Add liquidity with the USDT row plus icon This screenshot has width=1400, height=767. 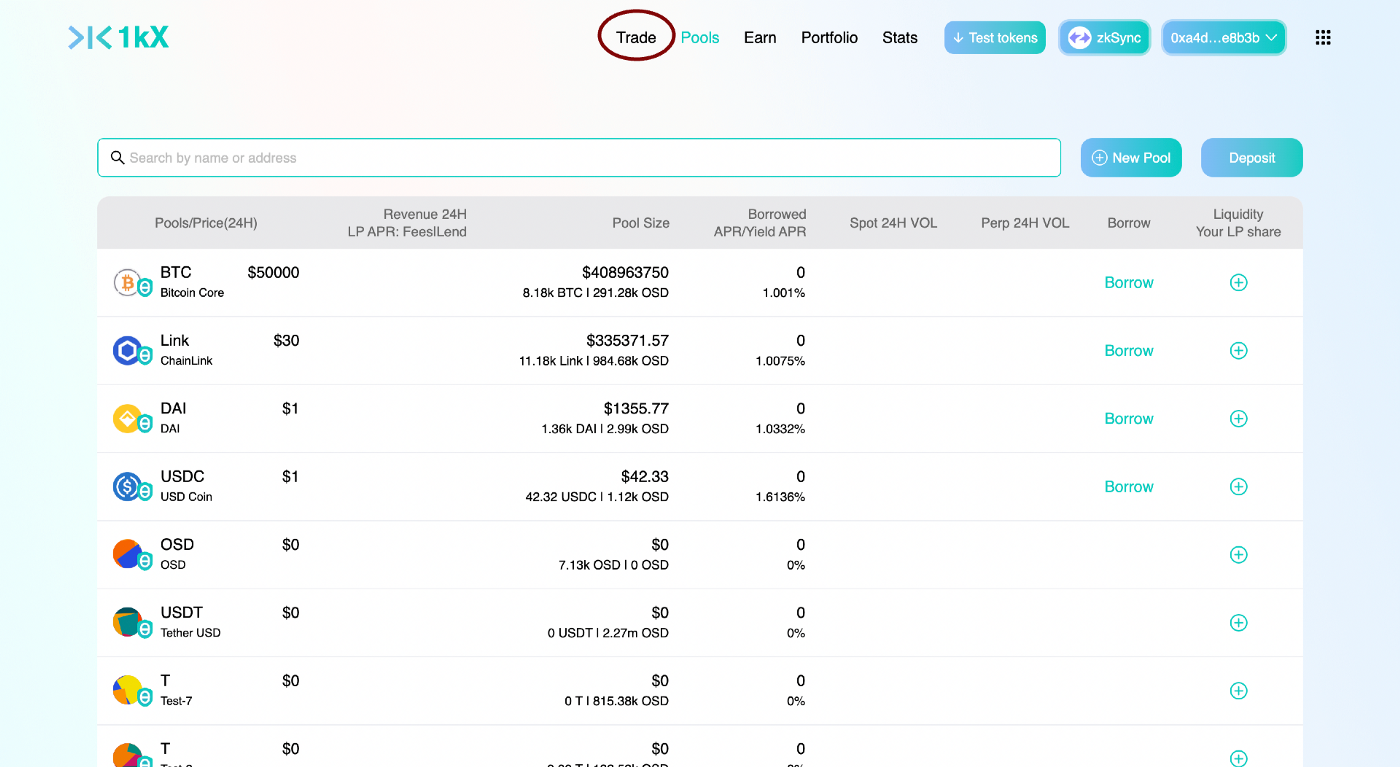tap(1238, 623)
